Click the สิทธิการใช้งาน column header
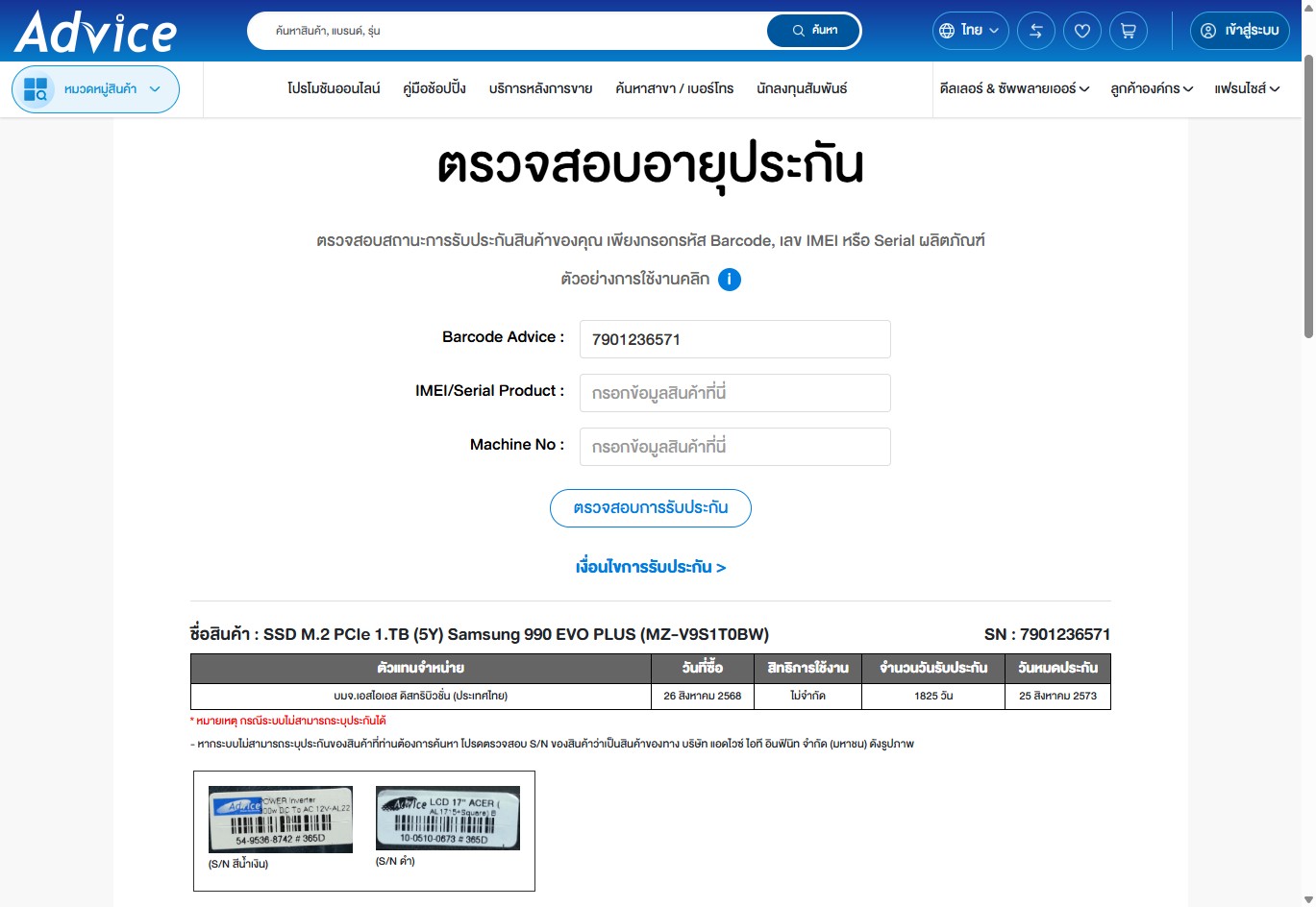 (x=808, y=668)
